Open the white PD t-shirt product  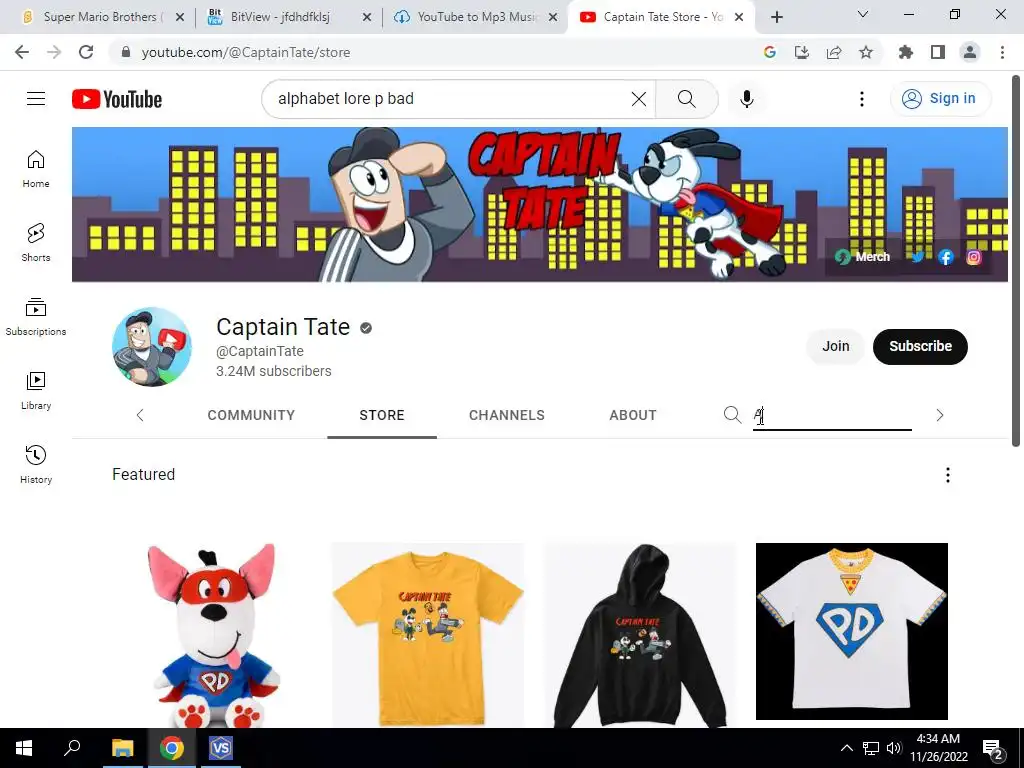[852, 632]
